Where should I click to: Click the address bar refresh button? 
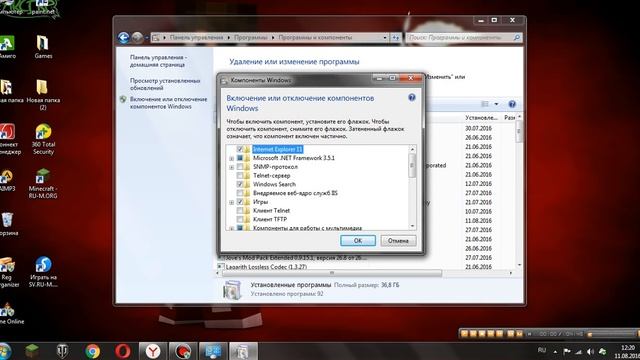tap(396, 38)
